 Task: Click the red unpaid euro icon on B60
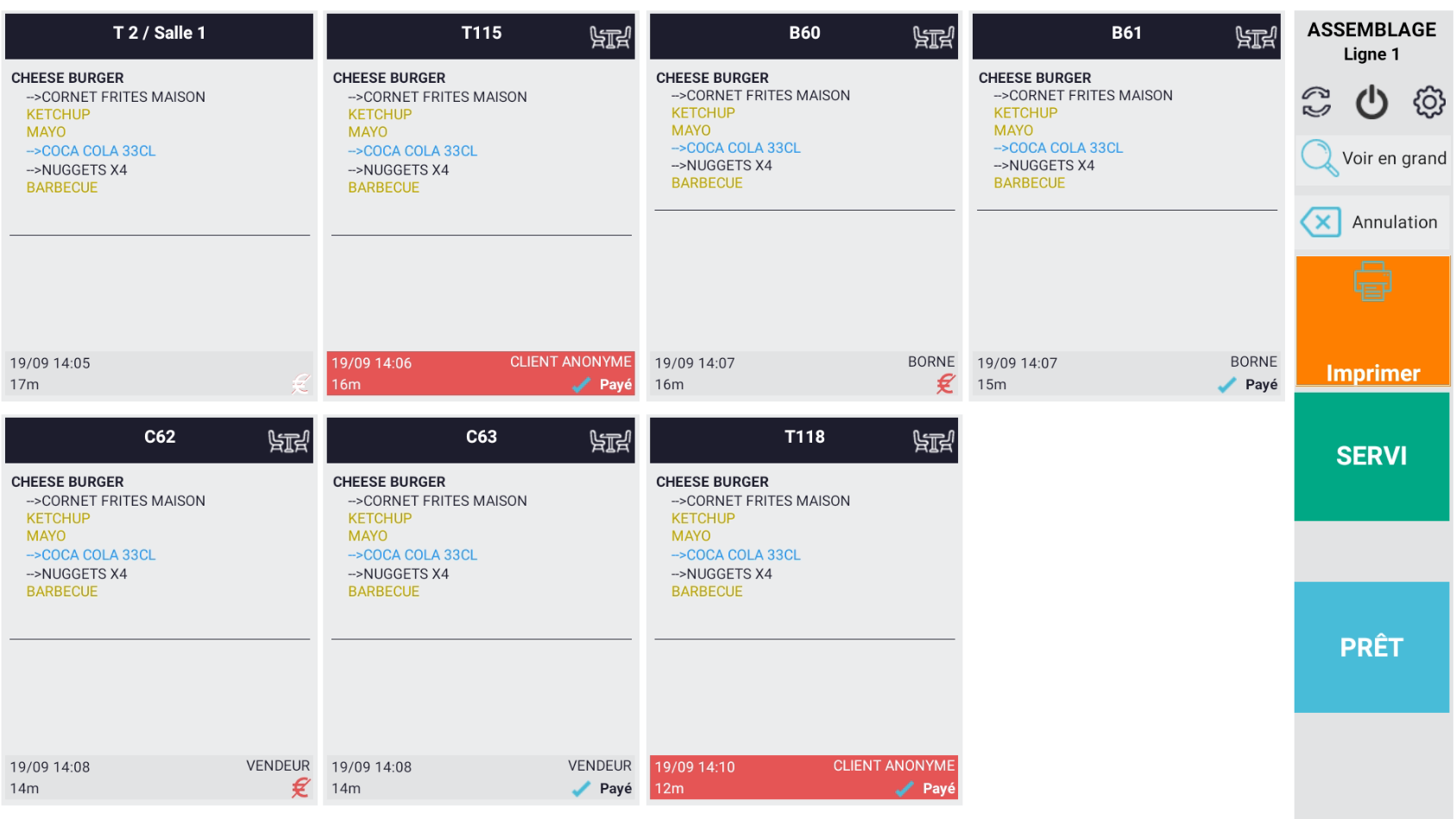pyautogui.click(x=945, y=384)
